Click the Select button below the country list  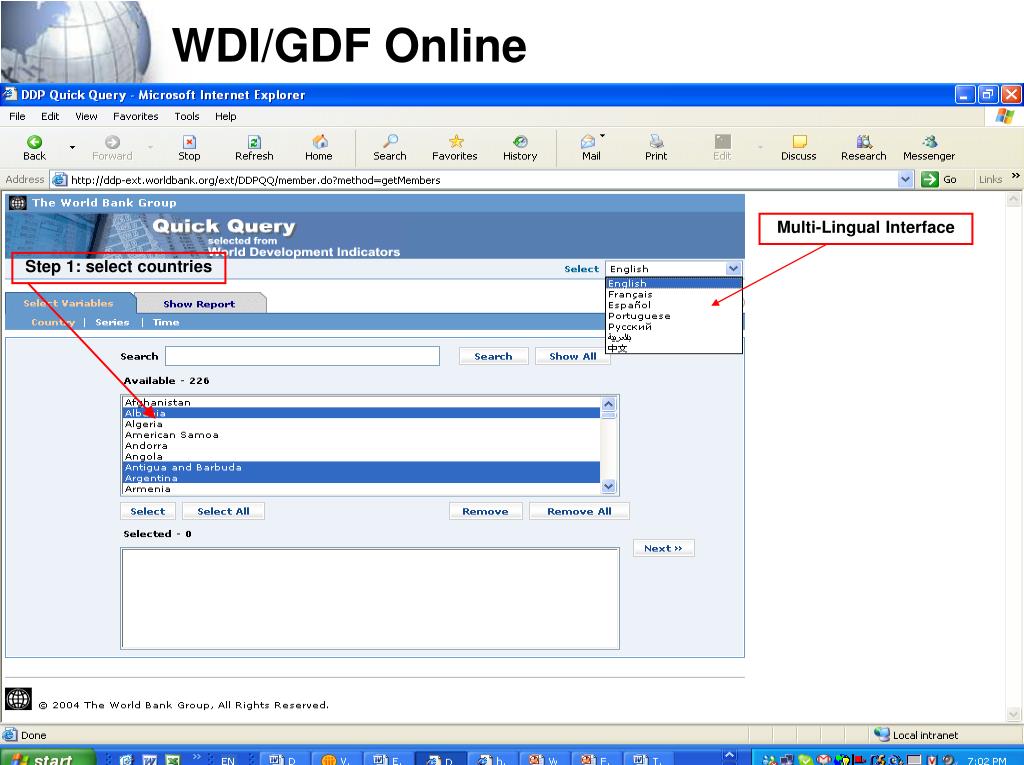(148, 511)
